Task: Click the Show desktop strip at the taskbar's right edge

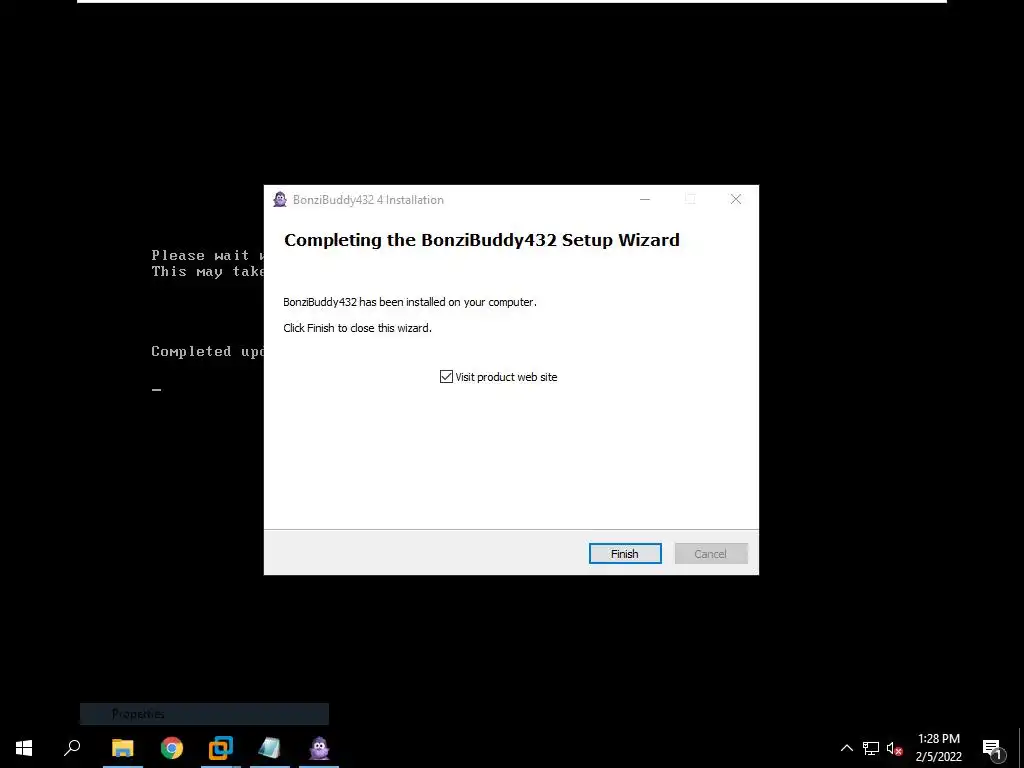Action: click(1021, 748)
